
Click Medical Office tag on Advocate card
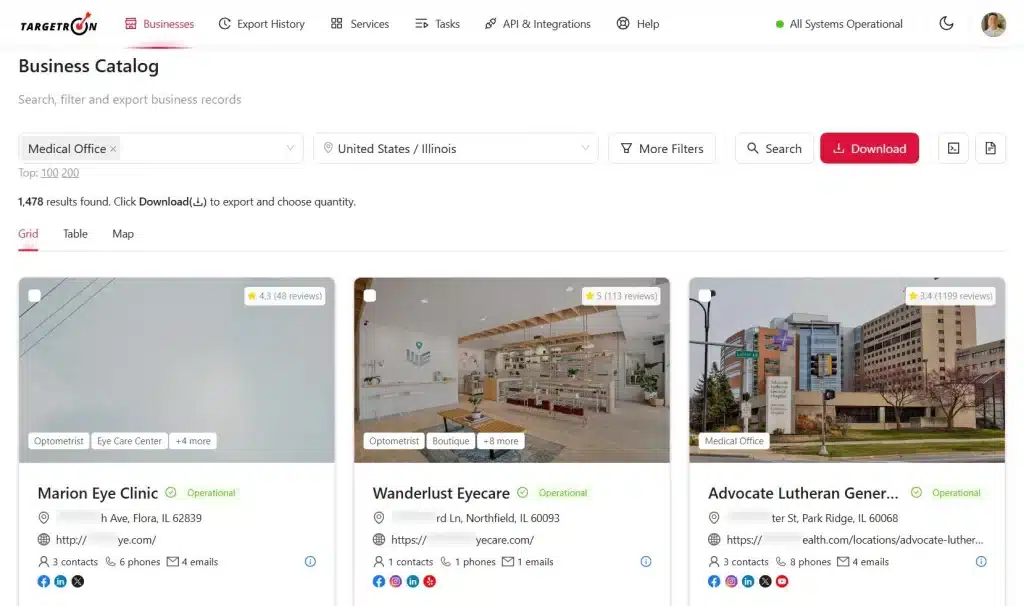734,441
